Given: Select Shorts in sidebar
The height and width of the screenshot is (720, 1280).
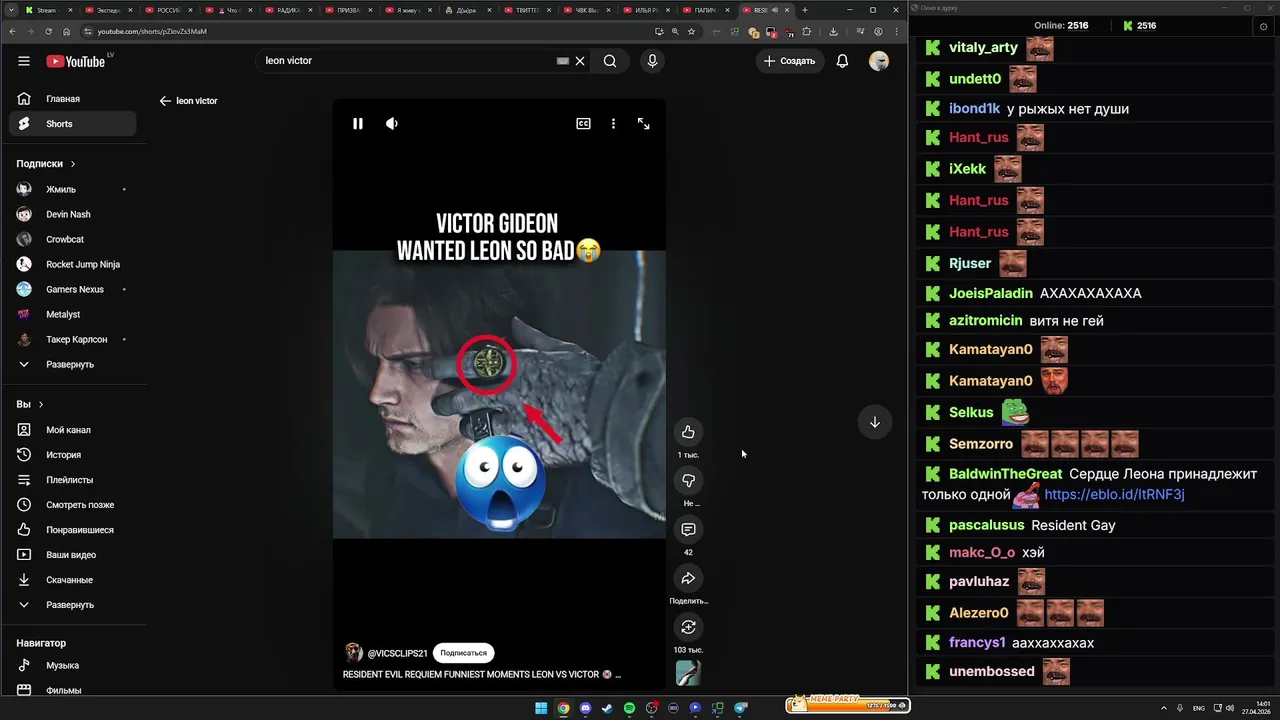Looking at the screenshot, I should (x=72, y=124).
